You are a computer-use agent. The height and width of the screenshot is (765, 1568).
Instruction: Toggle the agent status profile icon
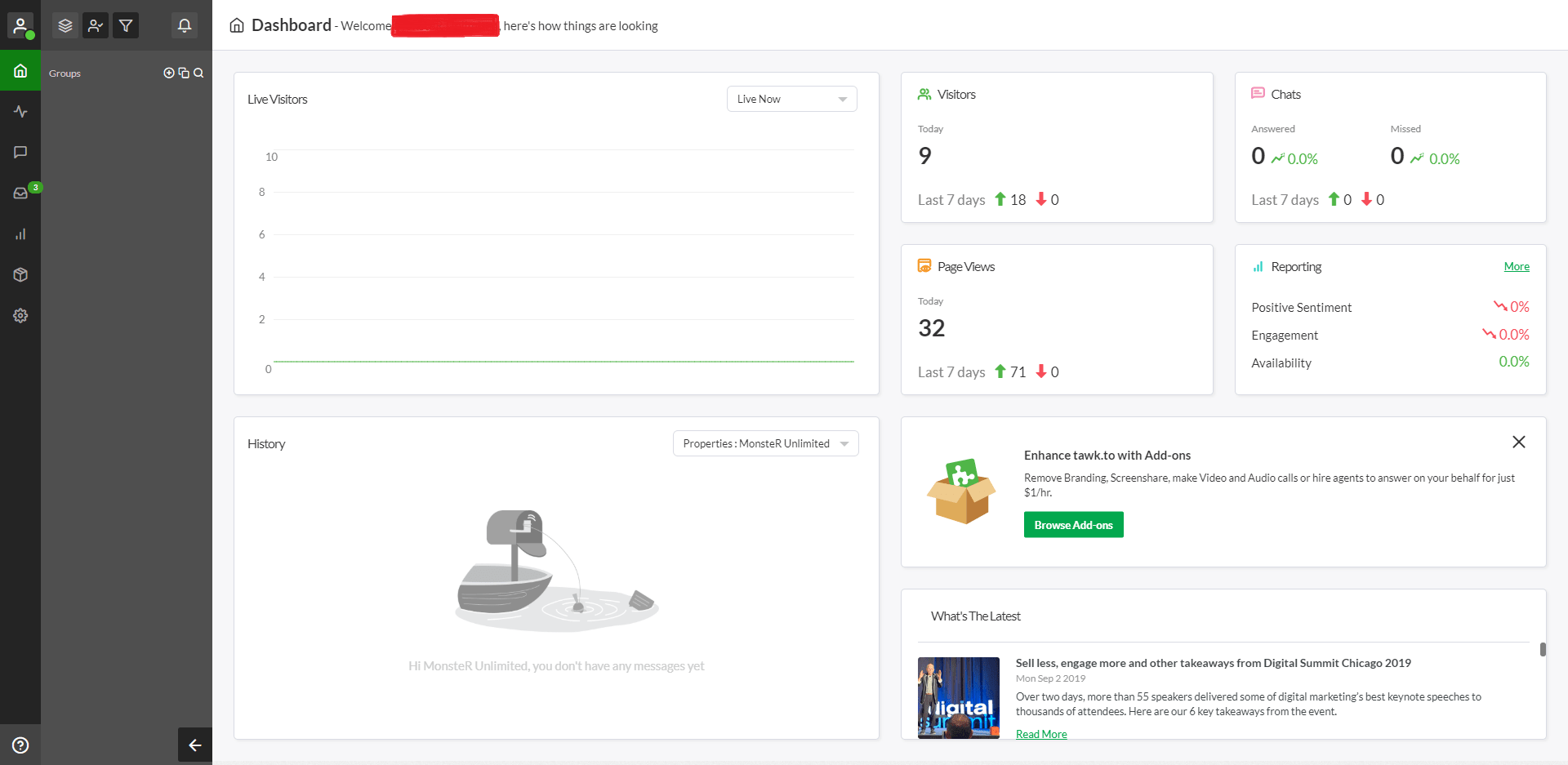(20, 25)
